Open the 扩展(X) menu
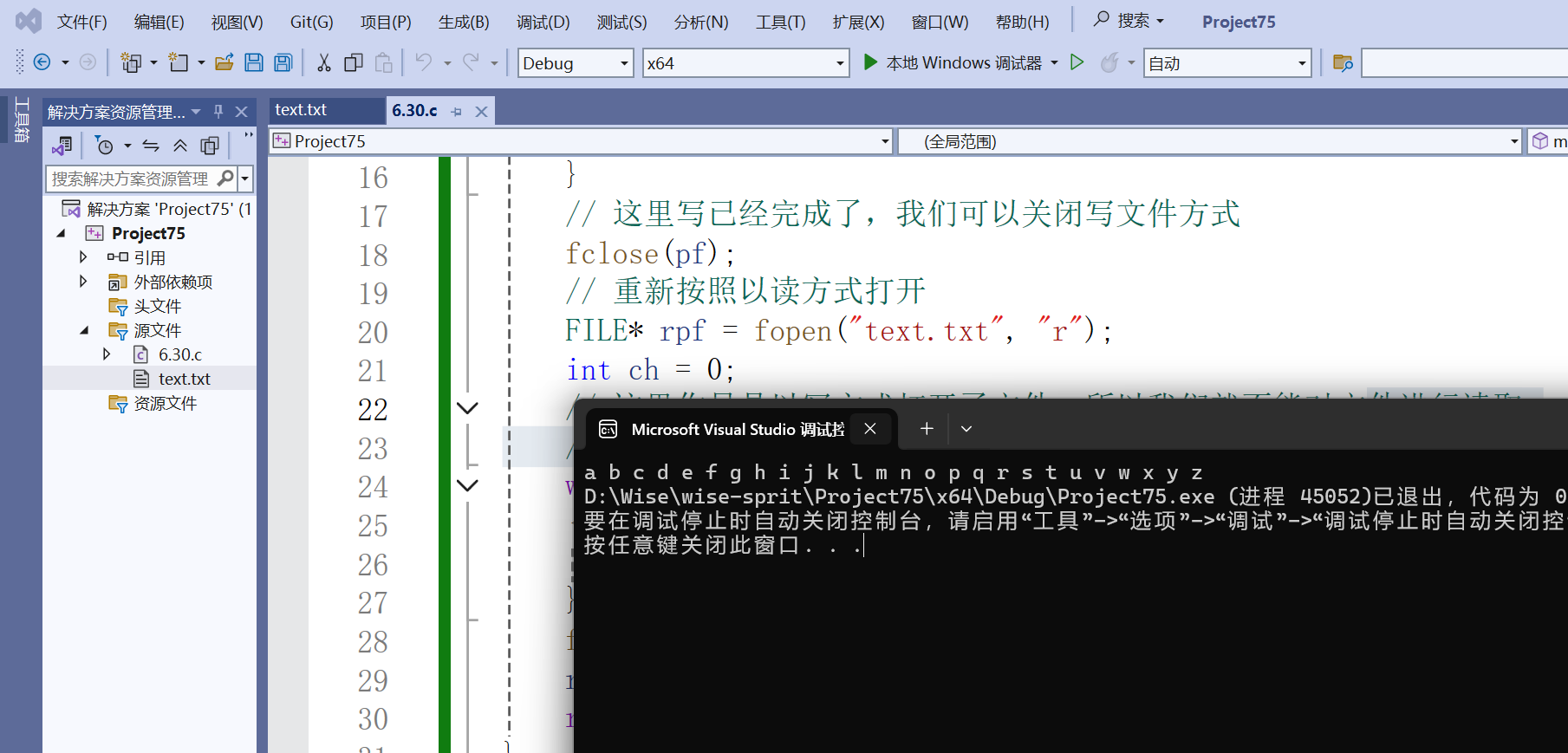This screenshot has width=1568, height=753. click(x=858, y=22)
